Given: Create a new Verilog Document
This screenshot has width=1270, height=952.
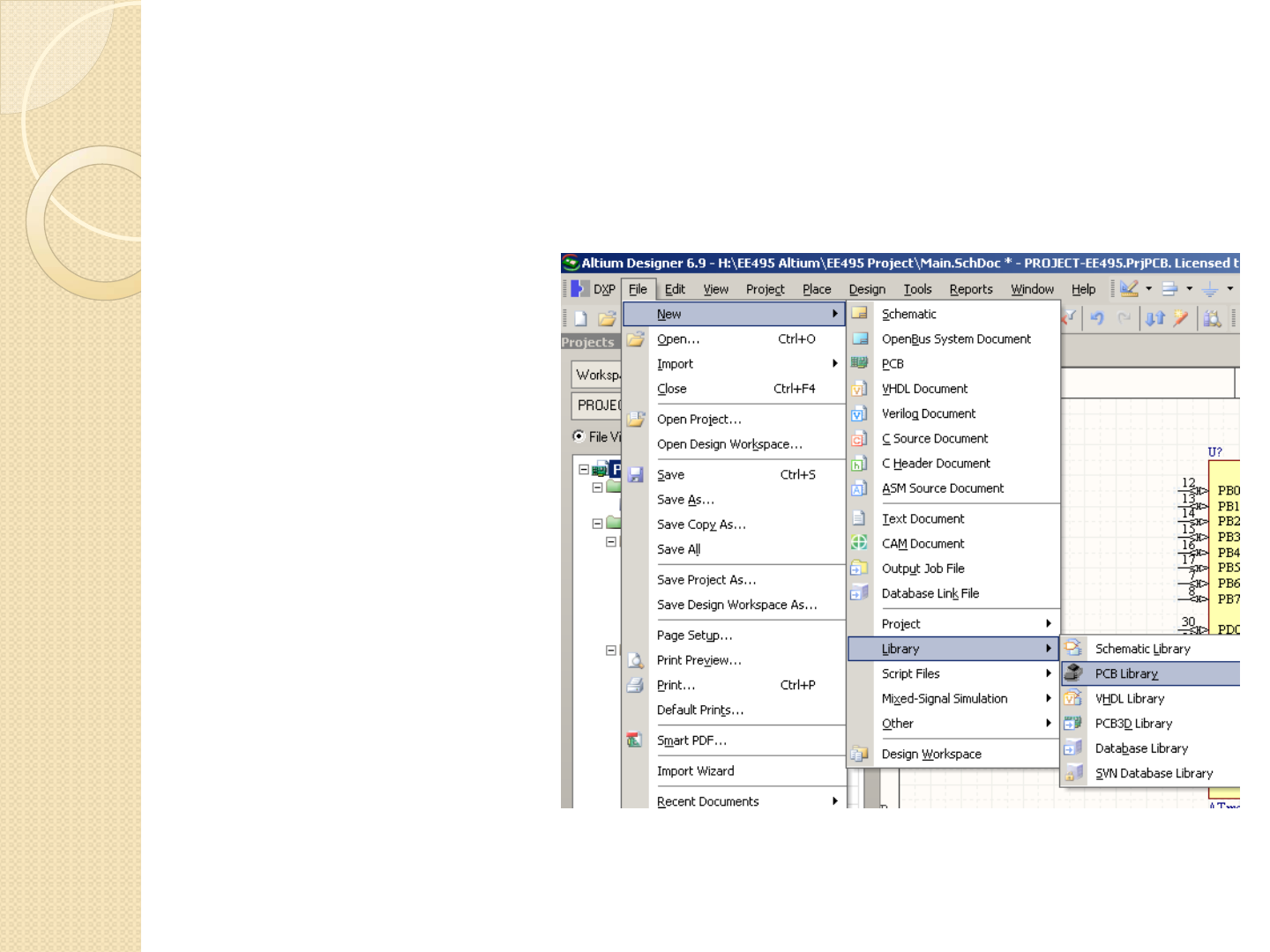Looking at the screenshot, I should click(953, 413).
